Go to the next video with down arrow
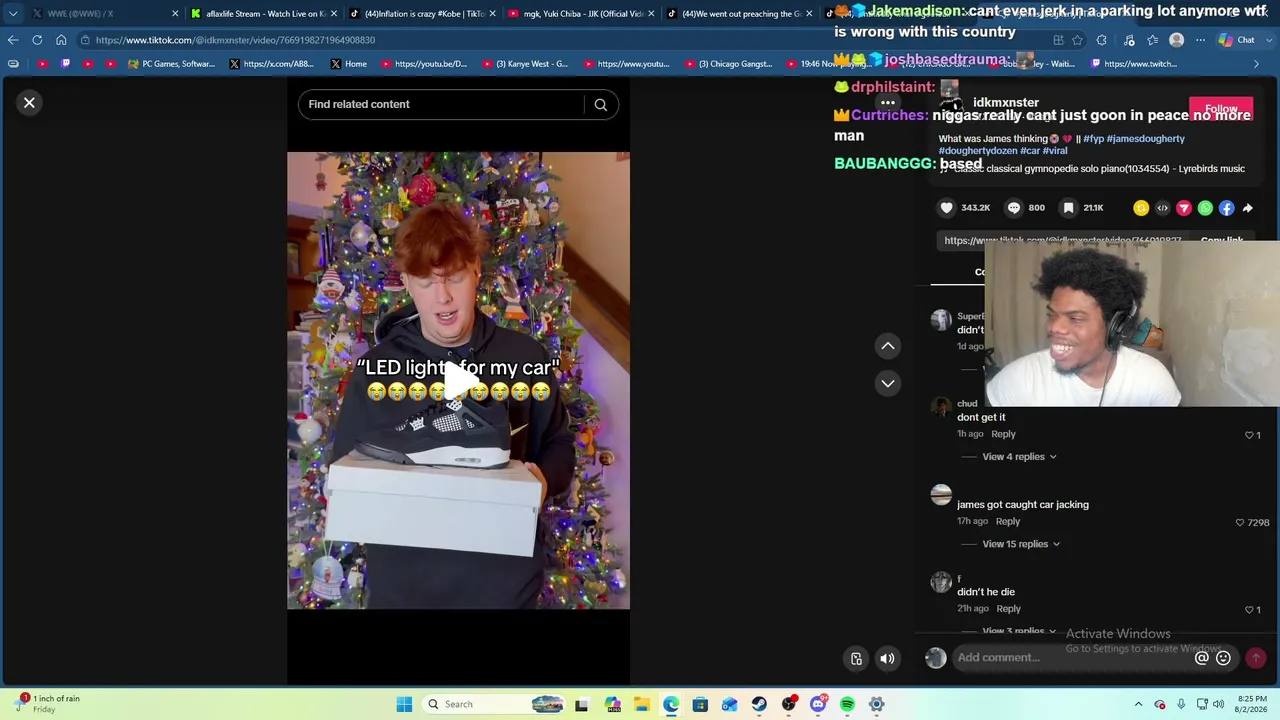 click(887, 383)
